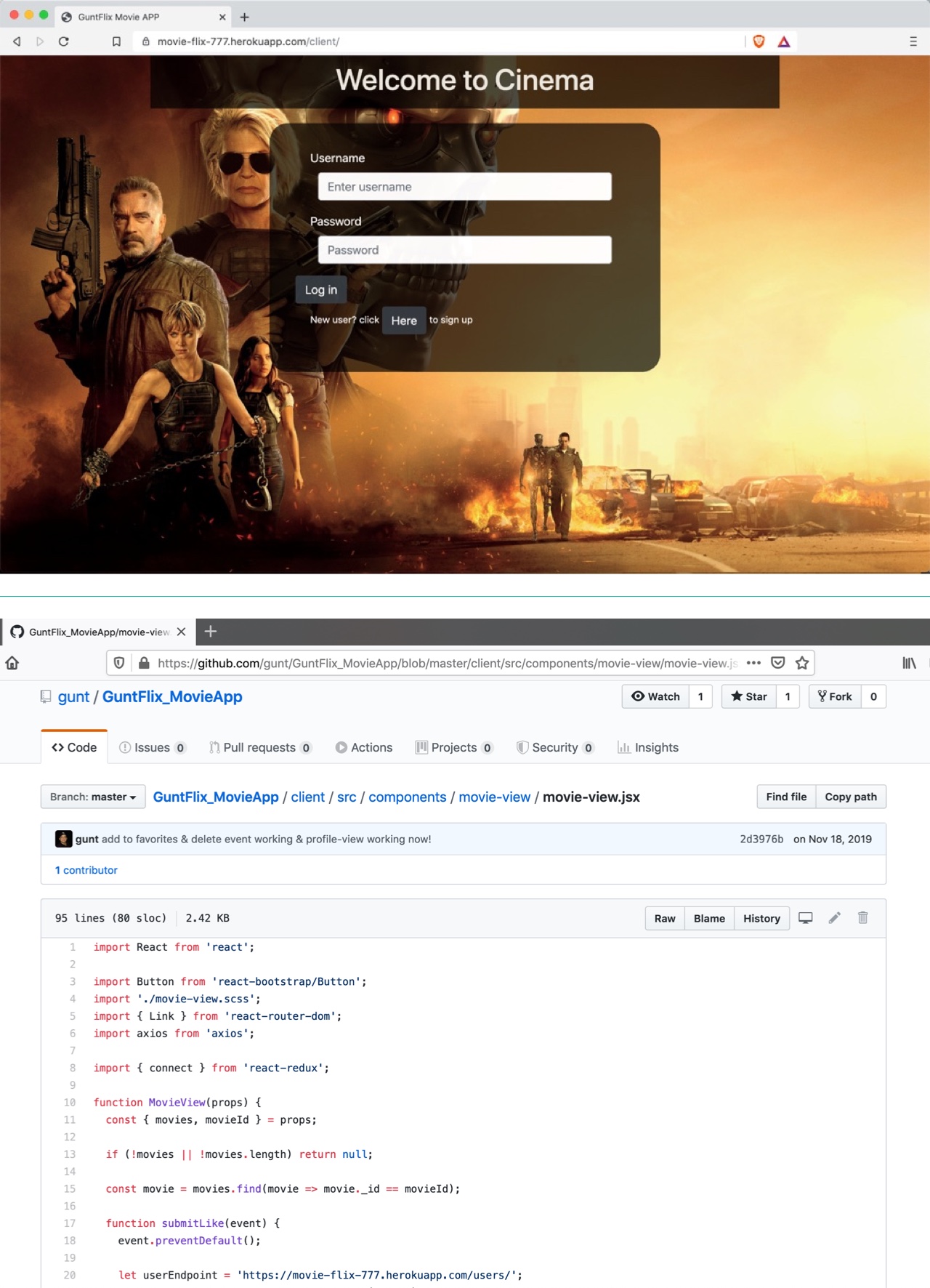
Task: View the Raw file
Action: (665, 919)
